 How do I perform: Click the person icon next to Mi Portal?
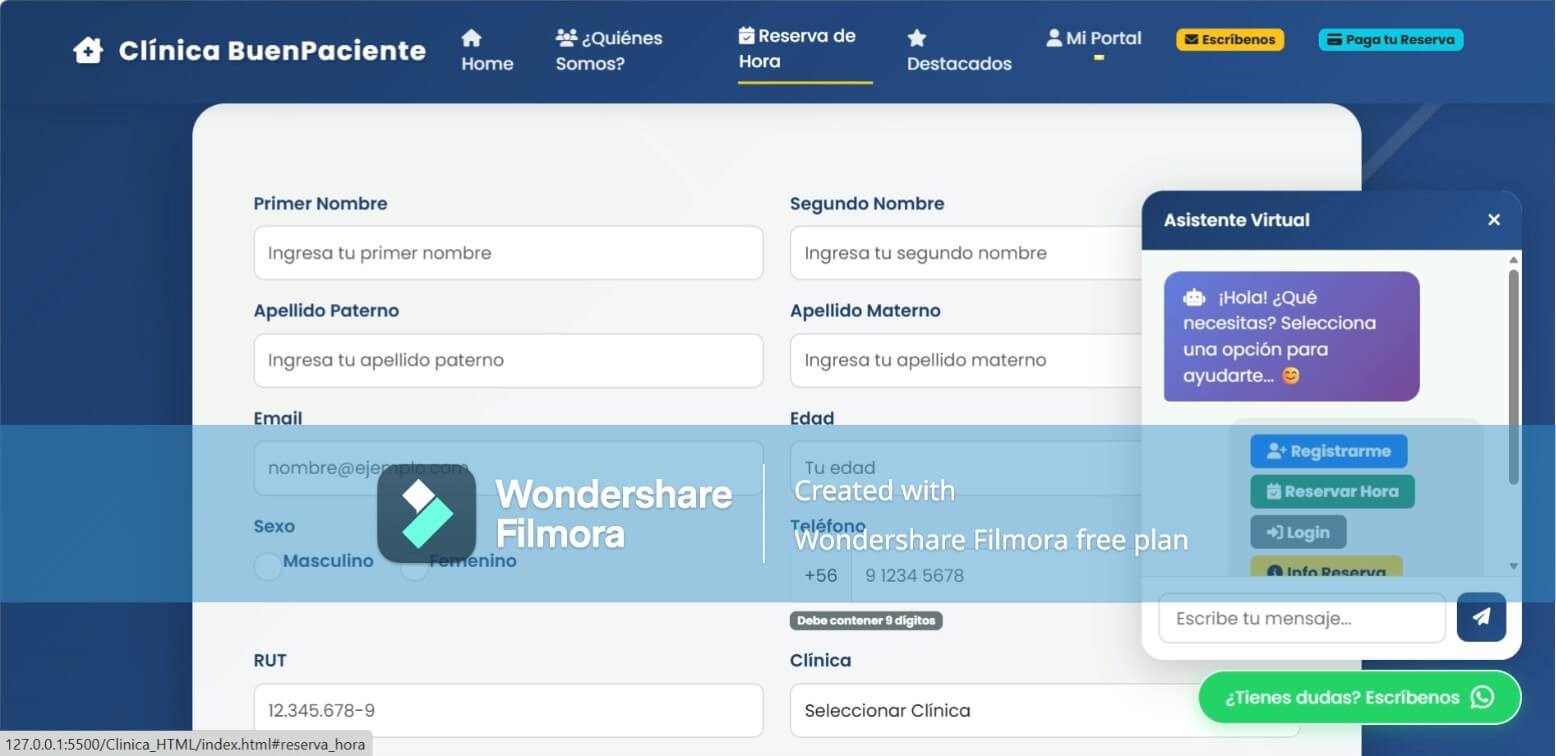[x=1054, y=38]
